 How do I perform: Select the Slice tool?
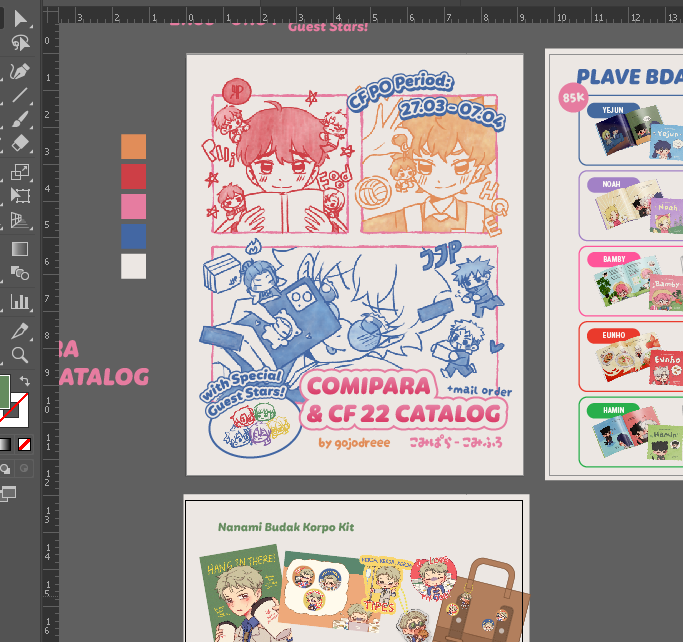coord(20,331)
